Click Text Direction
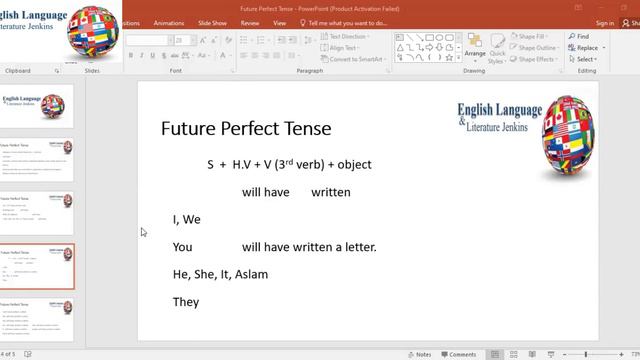This screenshot has width=640, height=360. coord(345,36)
